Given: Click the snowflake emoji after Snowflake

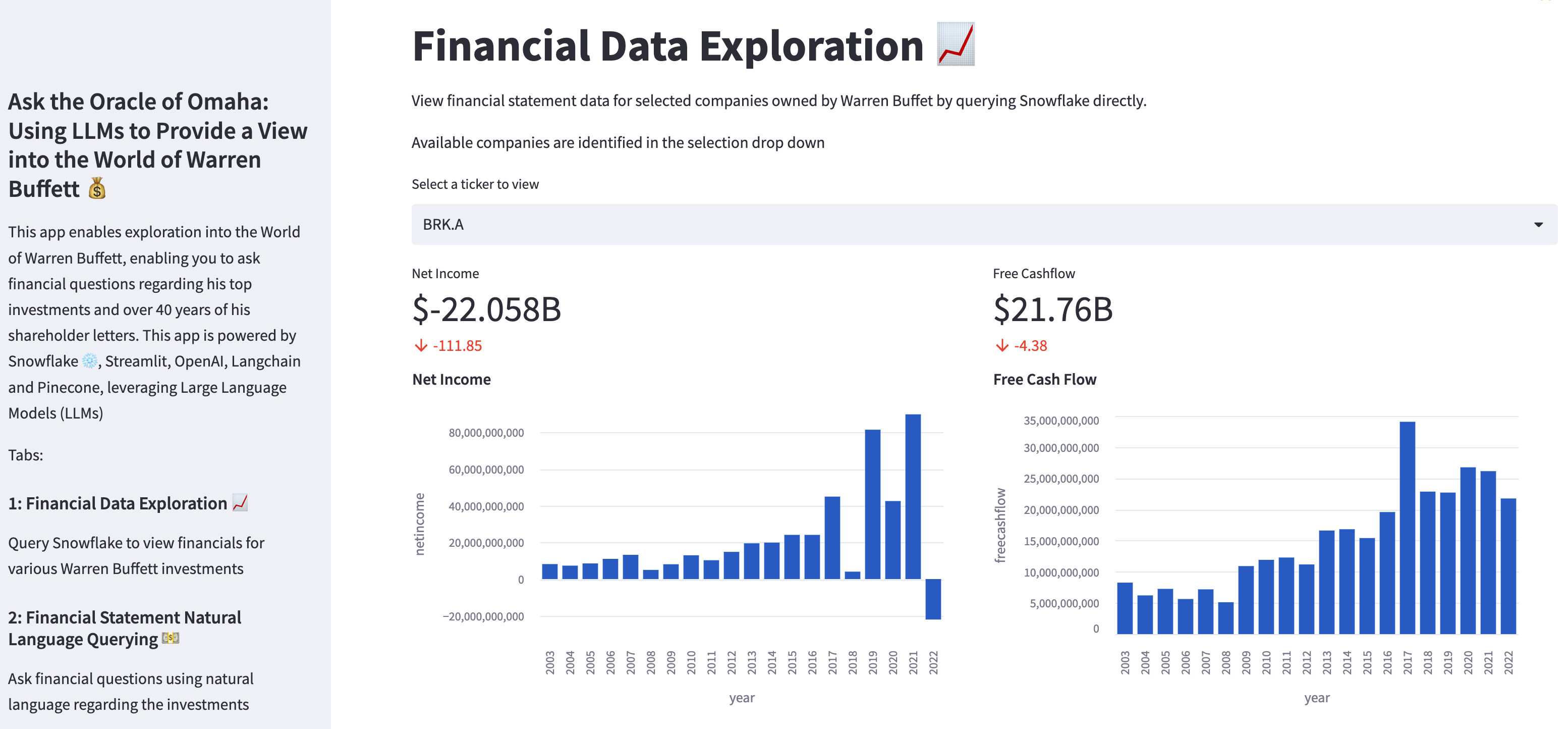Looking at the screenshot, I should 89,361.
